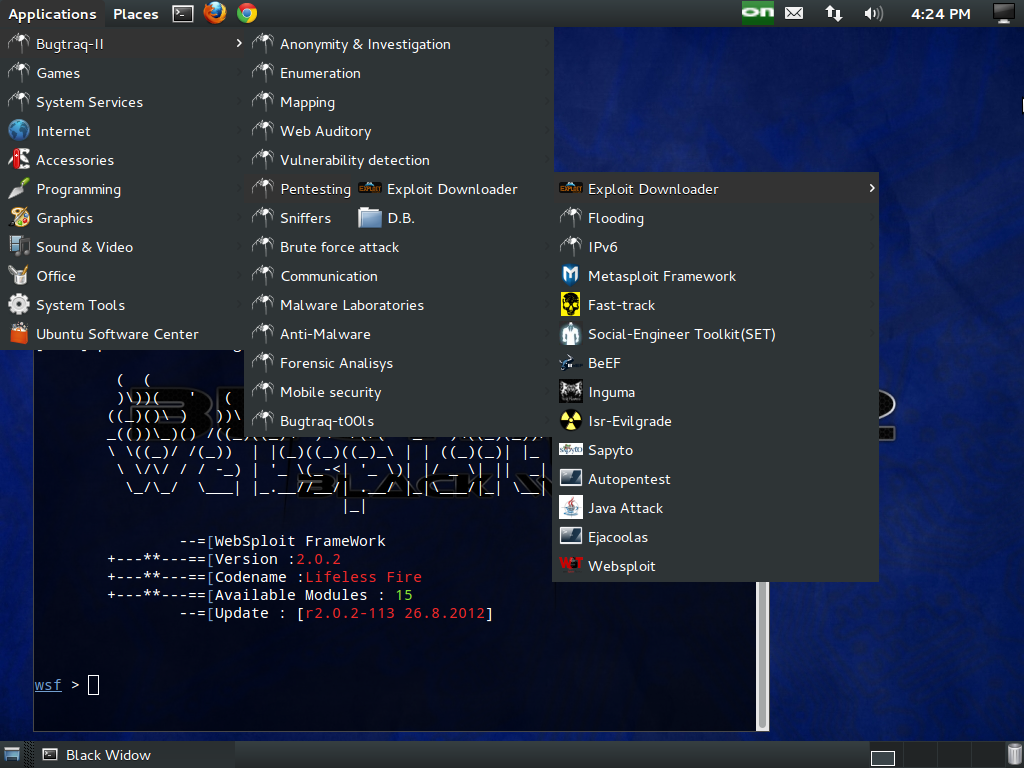Open the Anonymity & Investigation menu

point(400,44)
